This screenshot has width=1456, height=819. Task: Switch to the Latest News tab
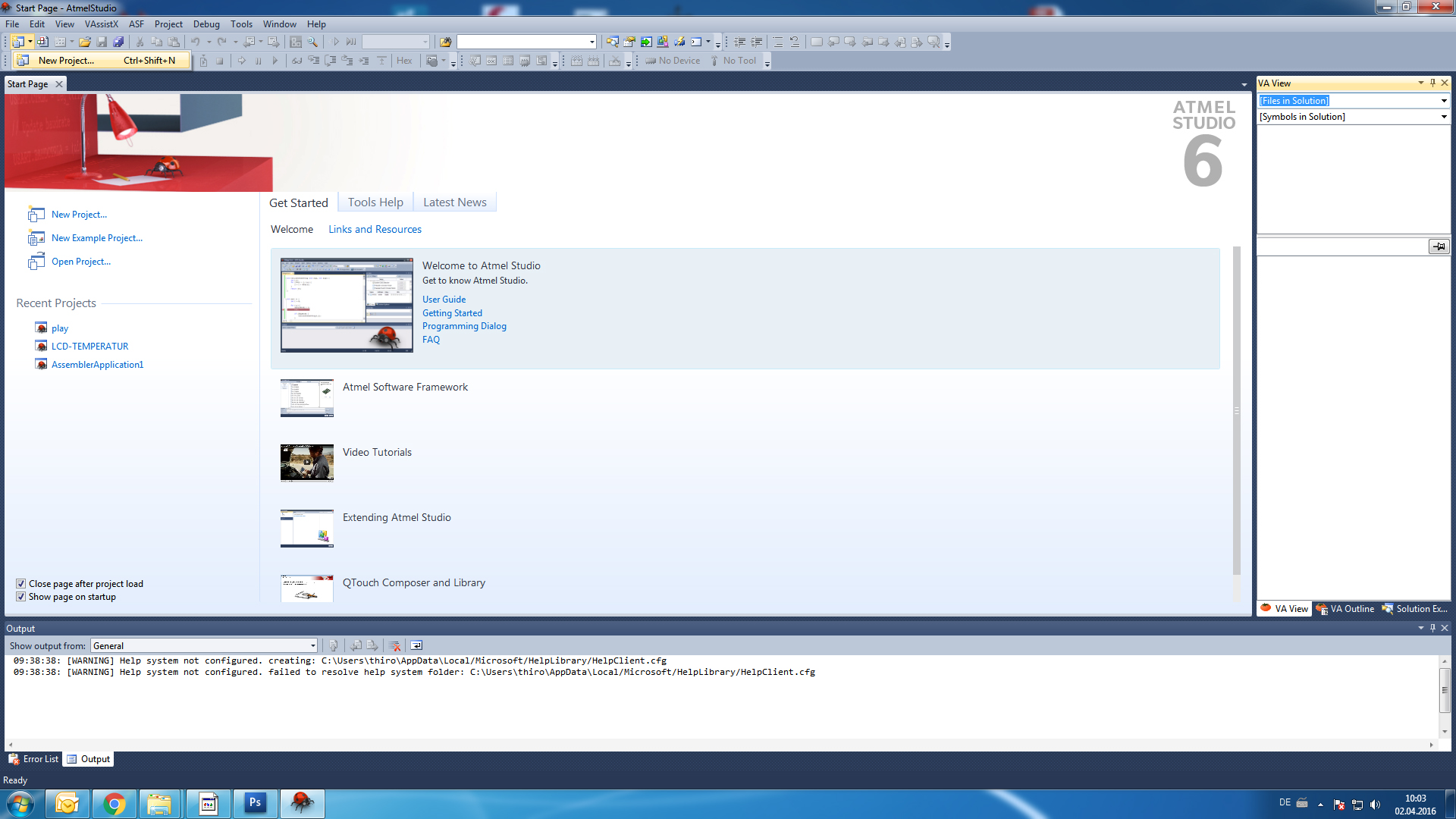(x=455, y=202)
